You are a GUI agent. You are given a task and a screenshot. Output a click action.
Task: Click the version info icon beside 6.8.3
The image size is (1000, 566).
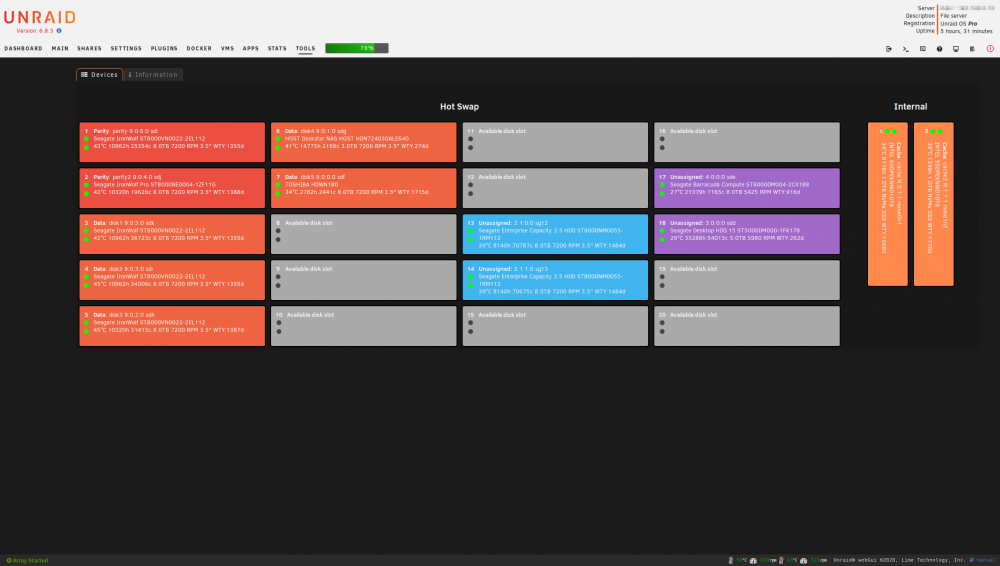pyautogui.click(x=59, y=31)
